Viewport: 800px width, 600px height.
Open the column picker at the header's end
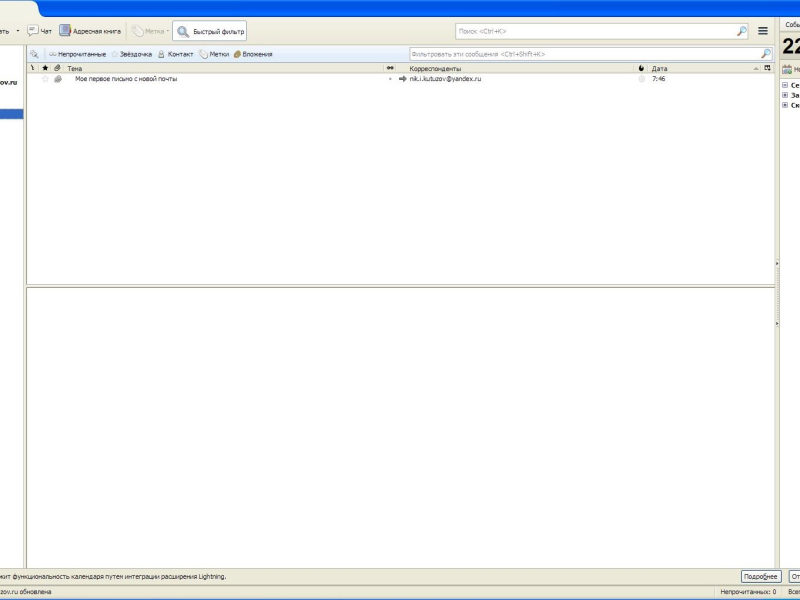[x=767, y=68]
